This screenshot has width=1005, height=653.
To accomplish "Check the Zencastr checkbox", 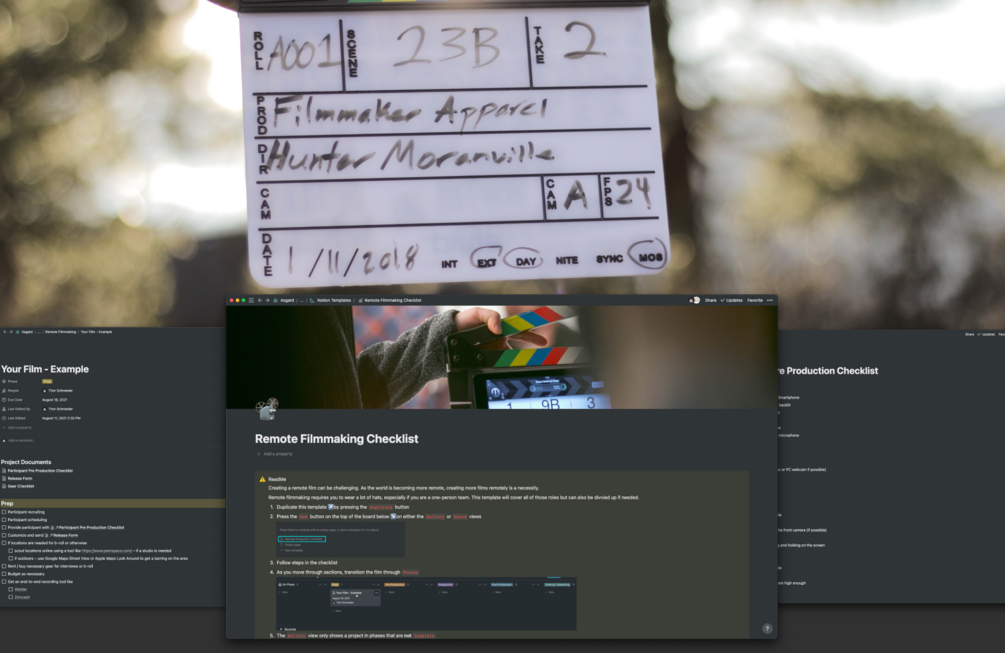I will click(10, 597).
